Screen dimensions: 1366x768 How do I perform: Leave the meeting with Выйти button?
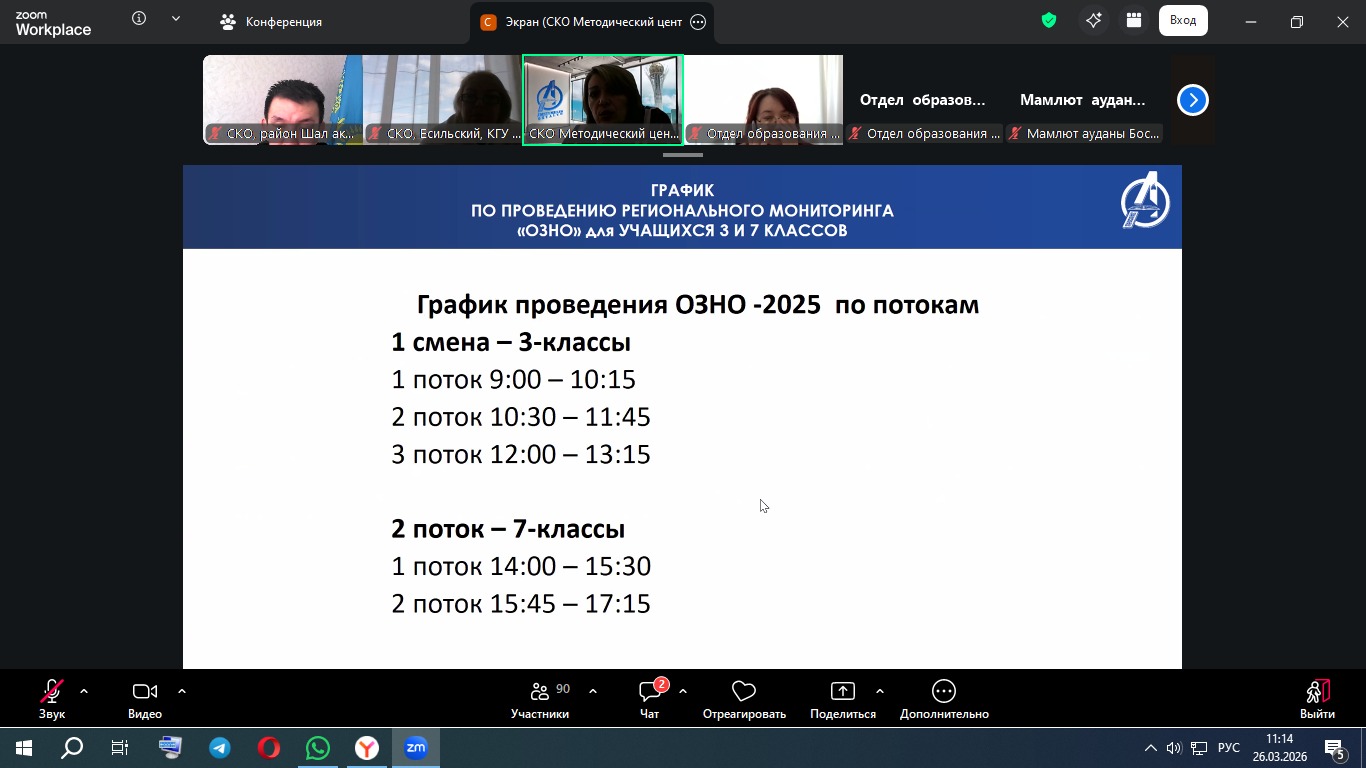1317,698
